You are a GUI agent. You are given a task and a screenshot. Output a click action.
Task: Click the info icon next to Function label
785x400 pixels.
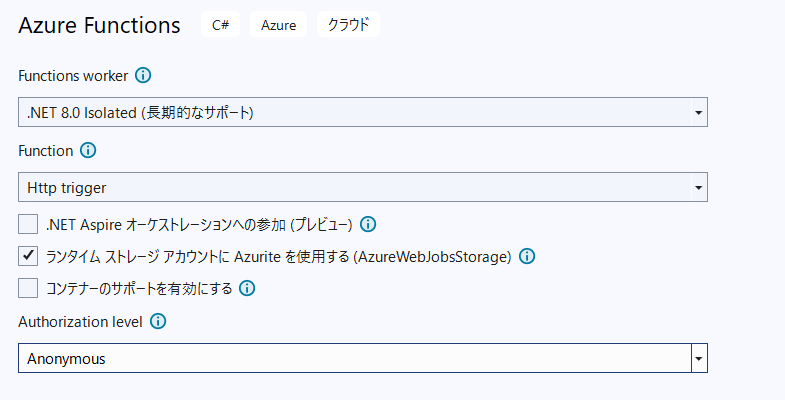tap(88, 151)
